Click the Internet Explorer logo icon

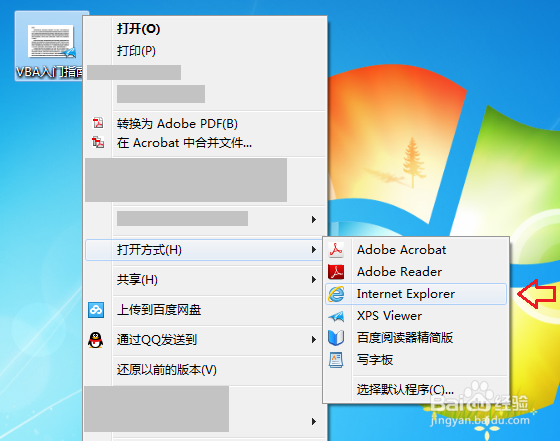(336, 294)
